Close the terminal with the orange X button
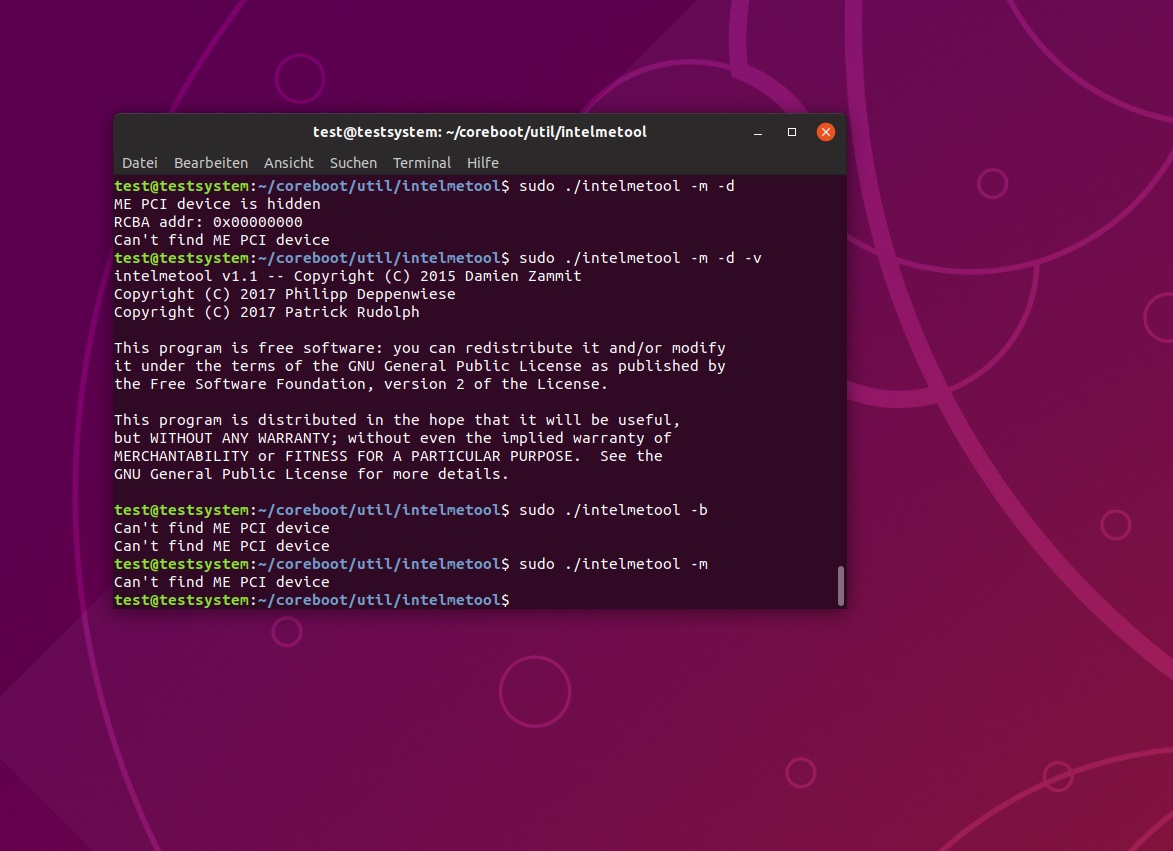Screen dimensions: 1173x851 click(x=826, y=132)
